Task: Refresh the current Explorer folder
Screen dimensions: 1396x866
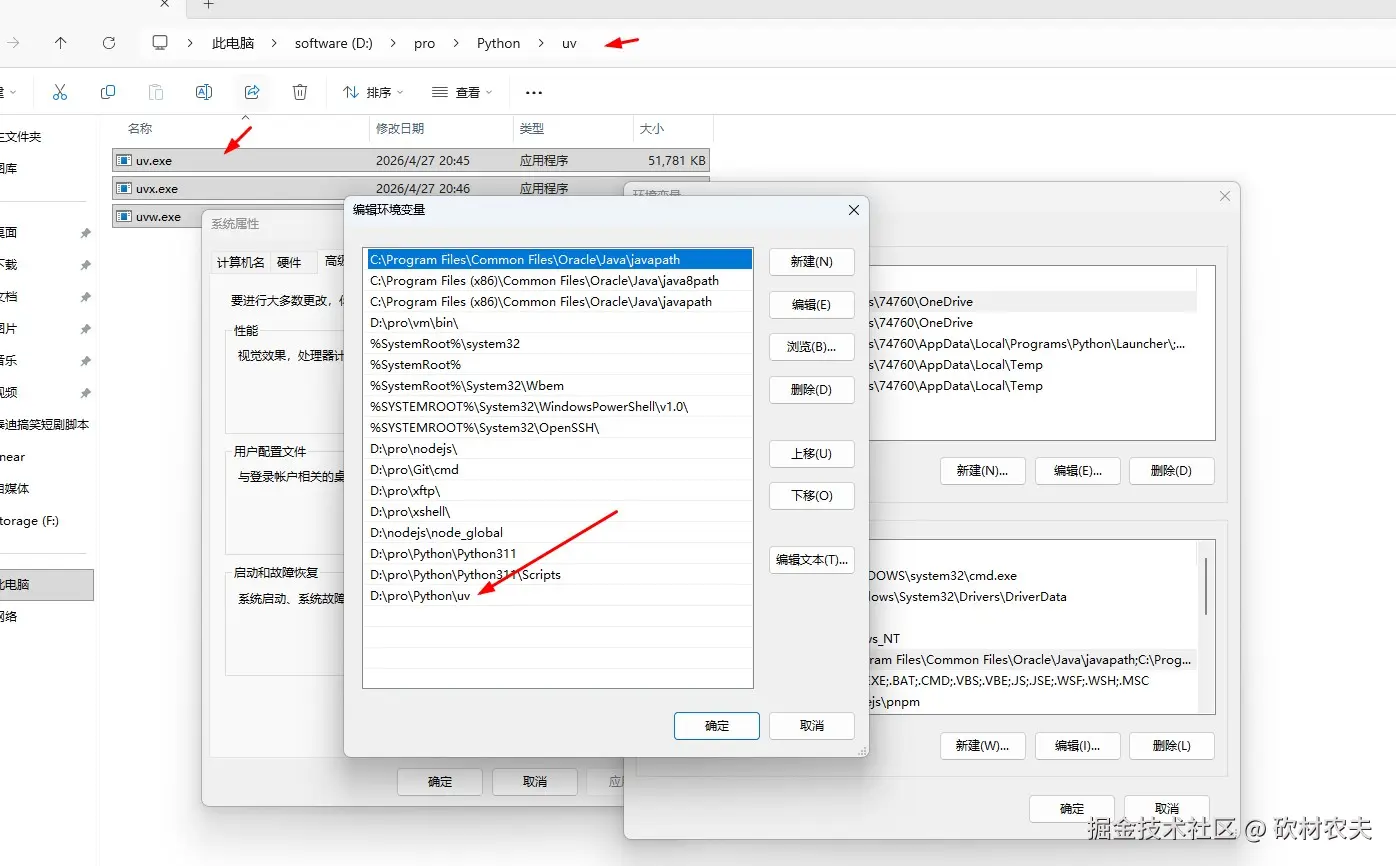Action: pos(109,43)
